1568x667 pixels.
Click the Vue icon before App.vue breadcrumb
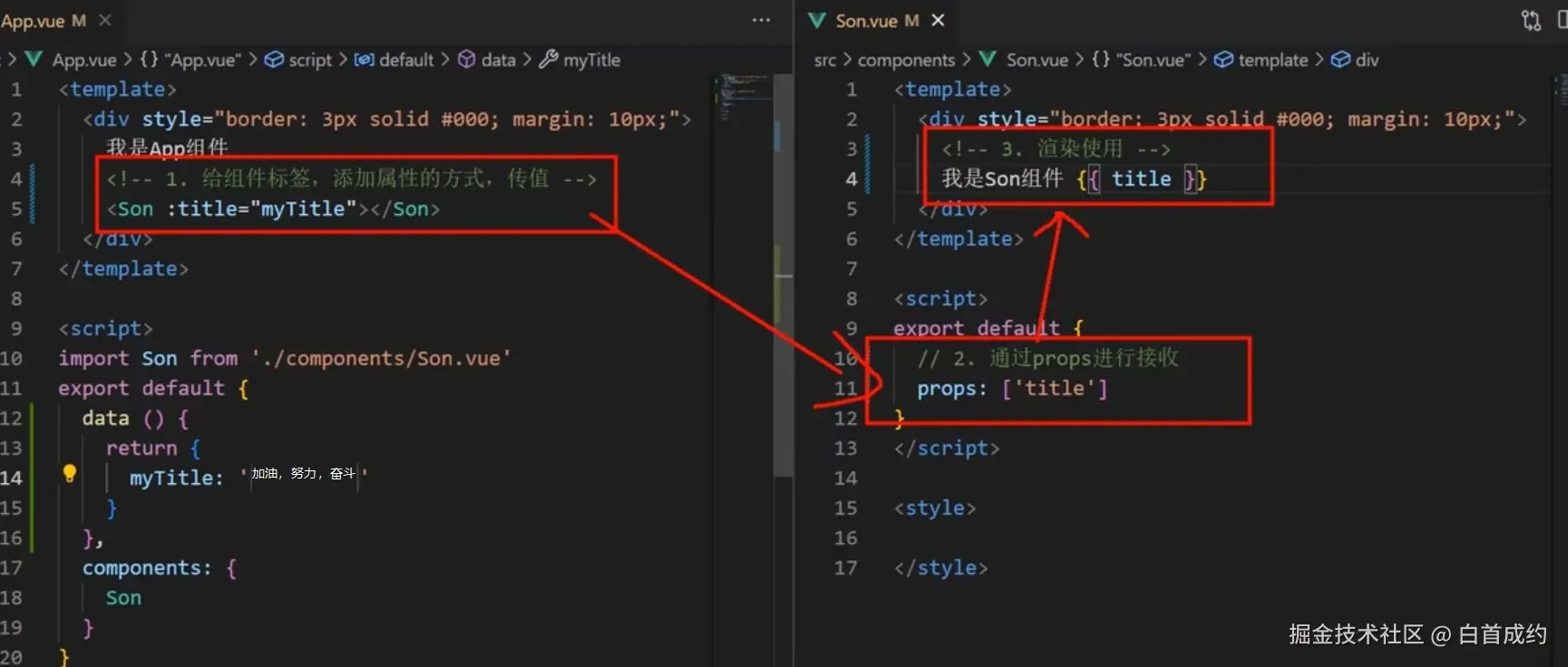tap(34, 60)
